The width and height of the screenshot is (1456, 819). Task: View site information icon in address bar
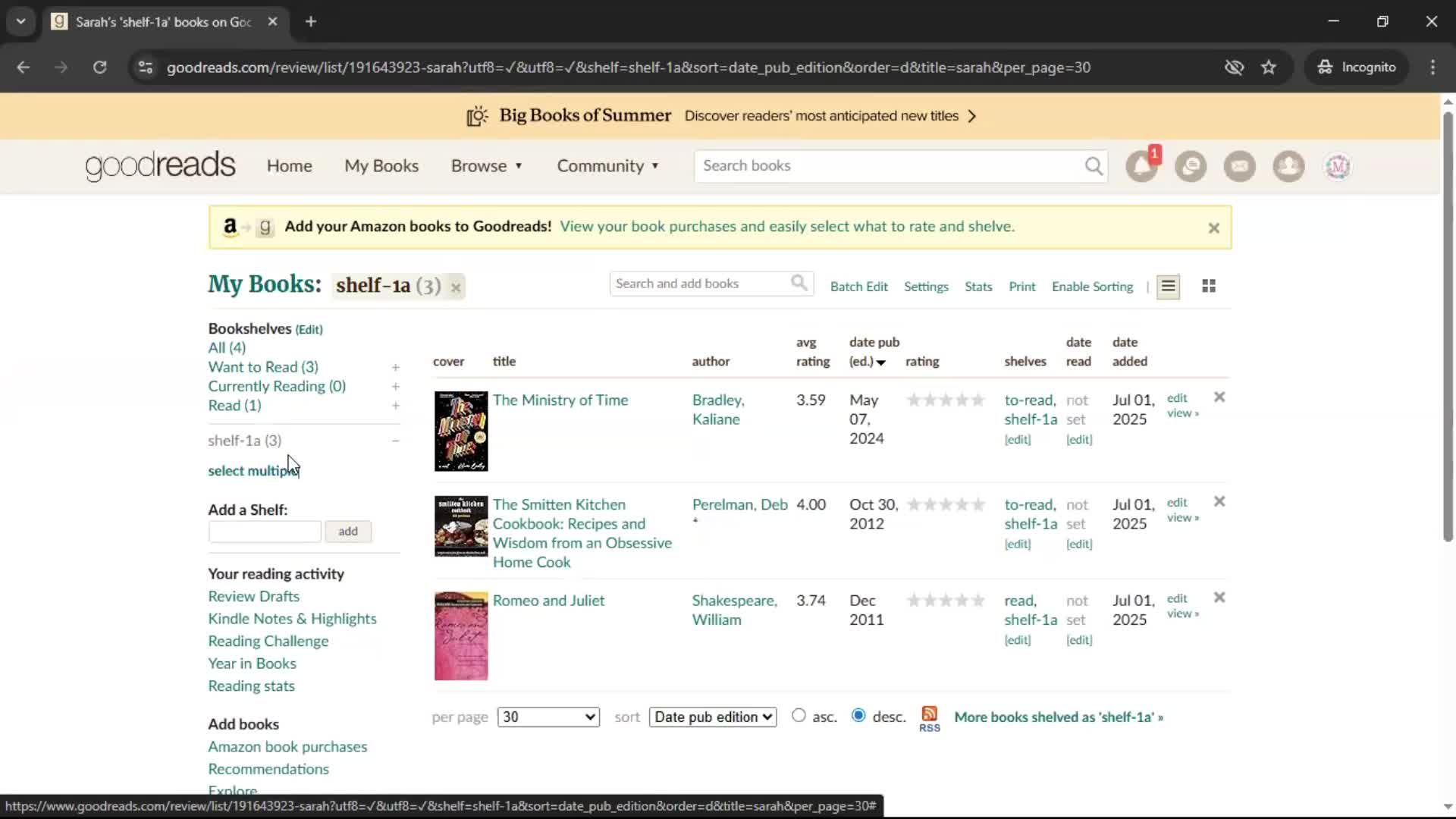pos(146,67)
